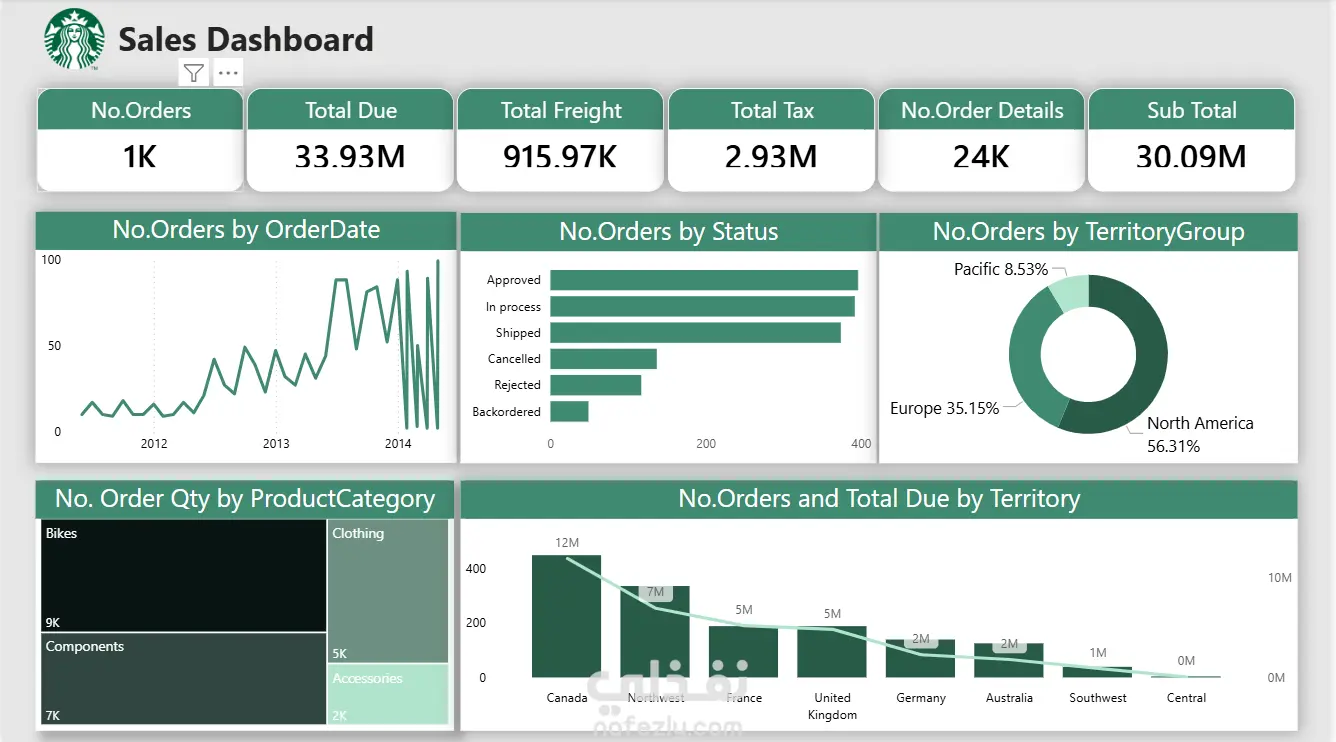Click the No.Orders by OrderDate chart title
Image resolution: width=1336 pixels, height=742 pixels.
246,230
